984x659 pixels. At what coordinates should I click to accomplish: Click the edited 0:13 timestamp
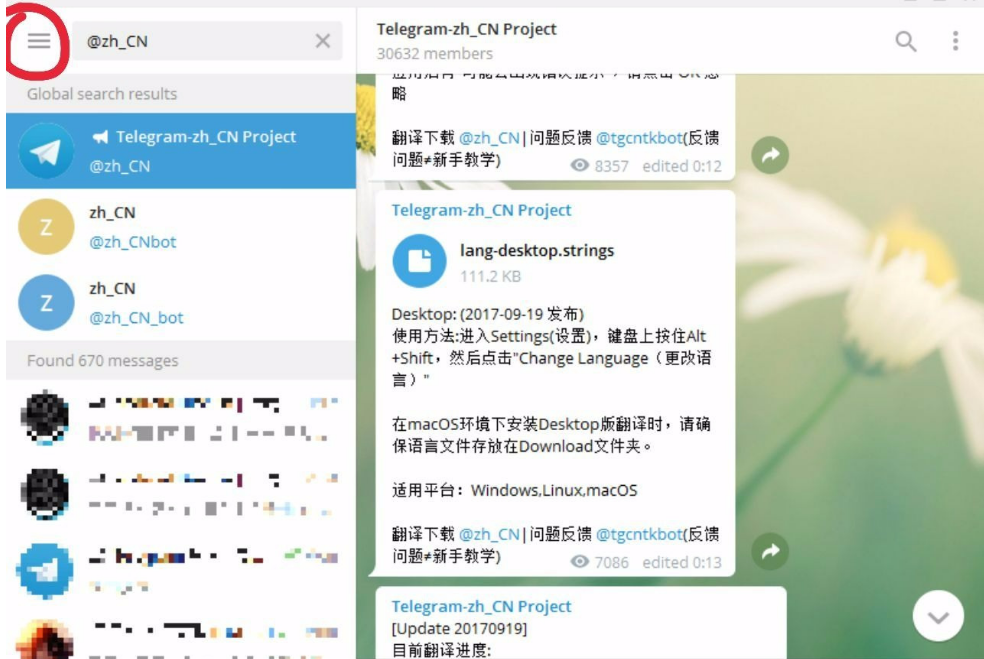682,562
